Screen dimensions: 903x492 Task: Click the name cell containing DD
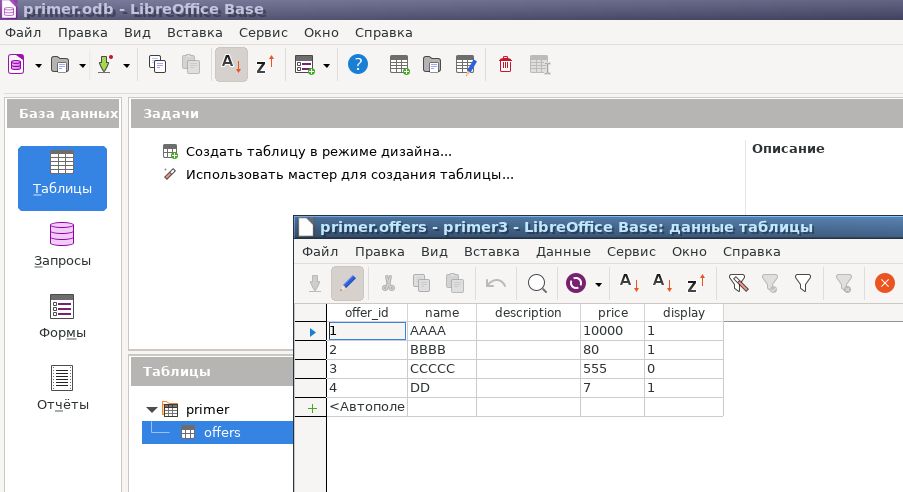point(442,388)
